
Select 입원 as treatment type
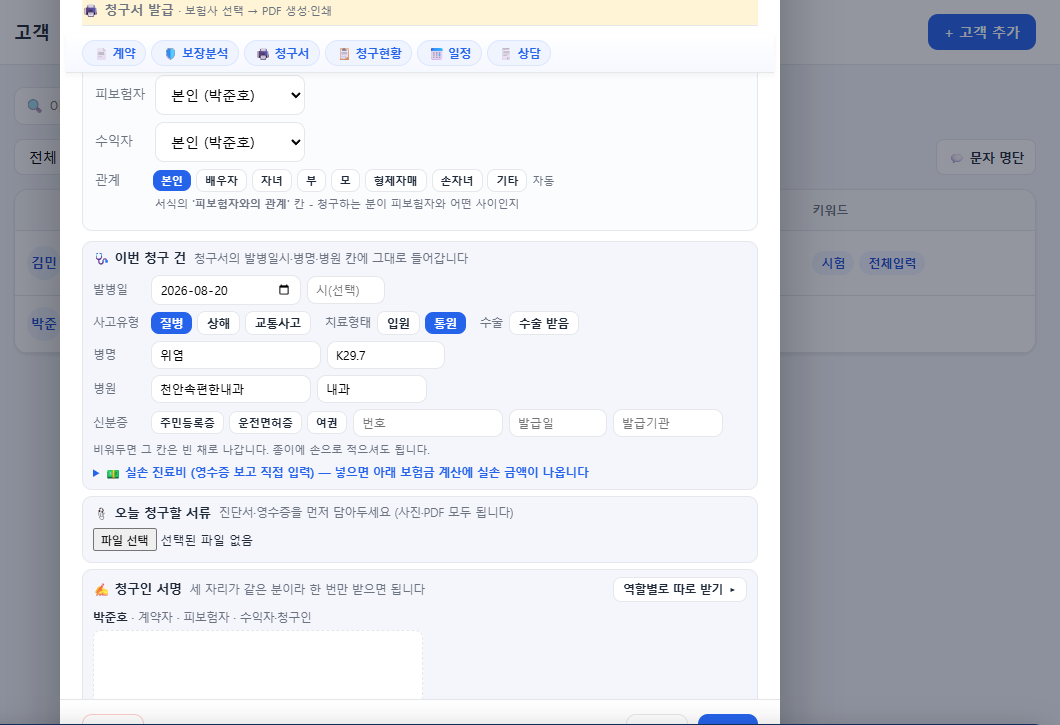pos(399,323)
